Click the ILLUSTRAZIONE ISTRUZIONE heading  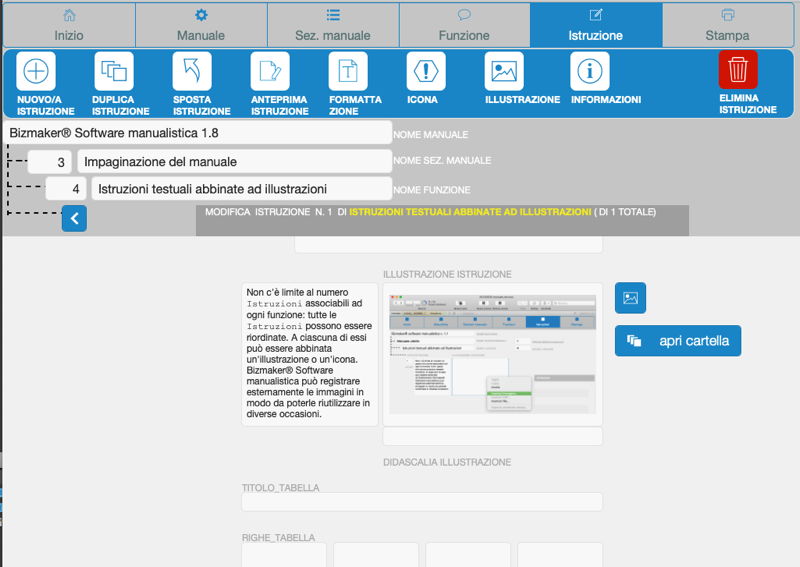point(447,274)
